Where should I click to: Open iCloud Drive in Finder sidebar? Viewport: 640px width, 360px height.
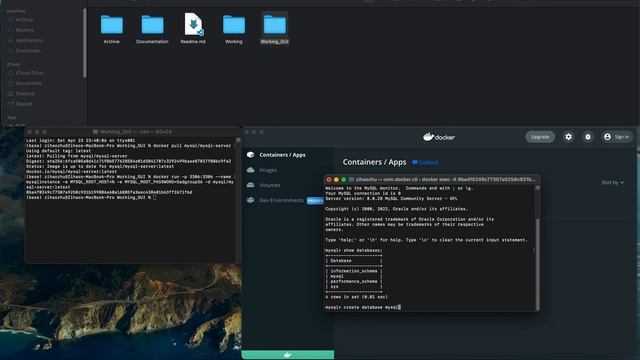click(29, 73)
